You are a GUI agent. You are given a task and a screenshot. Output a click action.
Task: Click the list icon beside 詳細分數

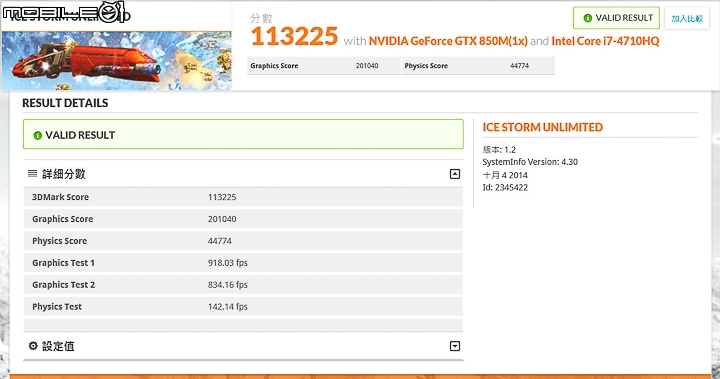(32, 174)
